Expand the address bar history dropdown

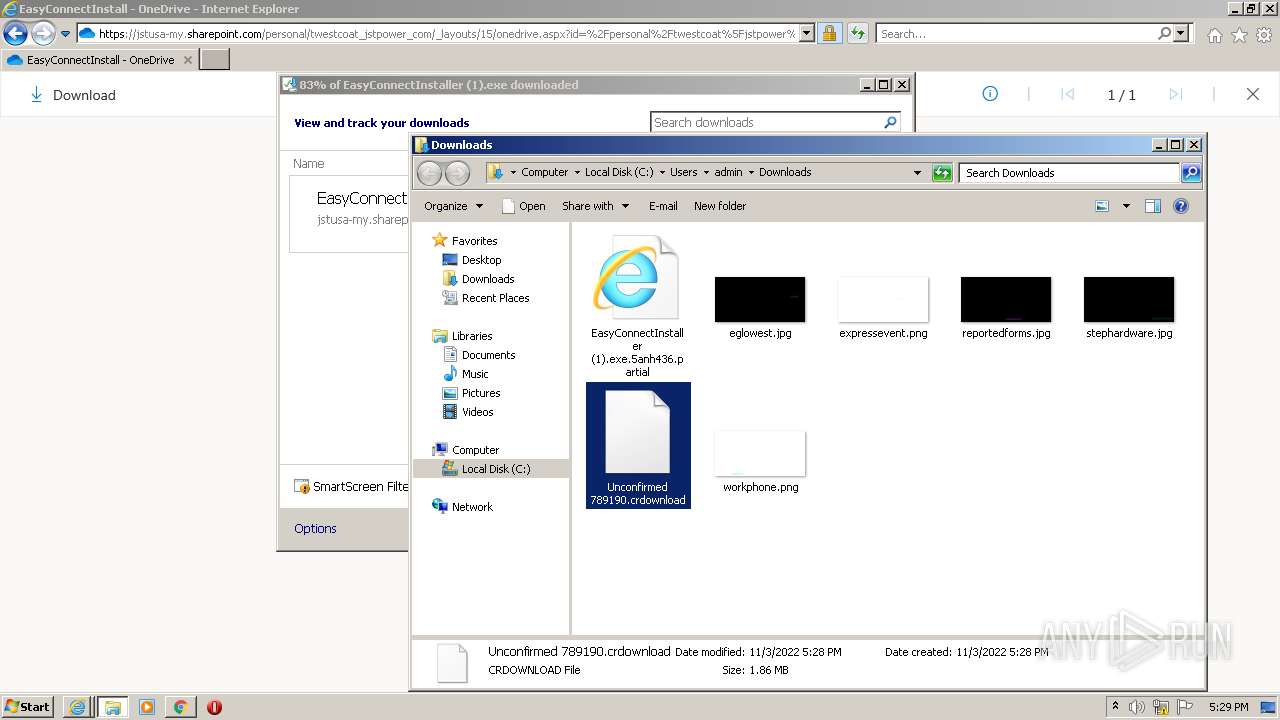pos(917,173)
